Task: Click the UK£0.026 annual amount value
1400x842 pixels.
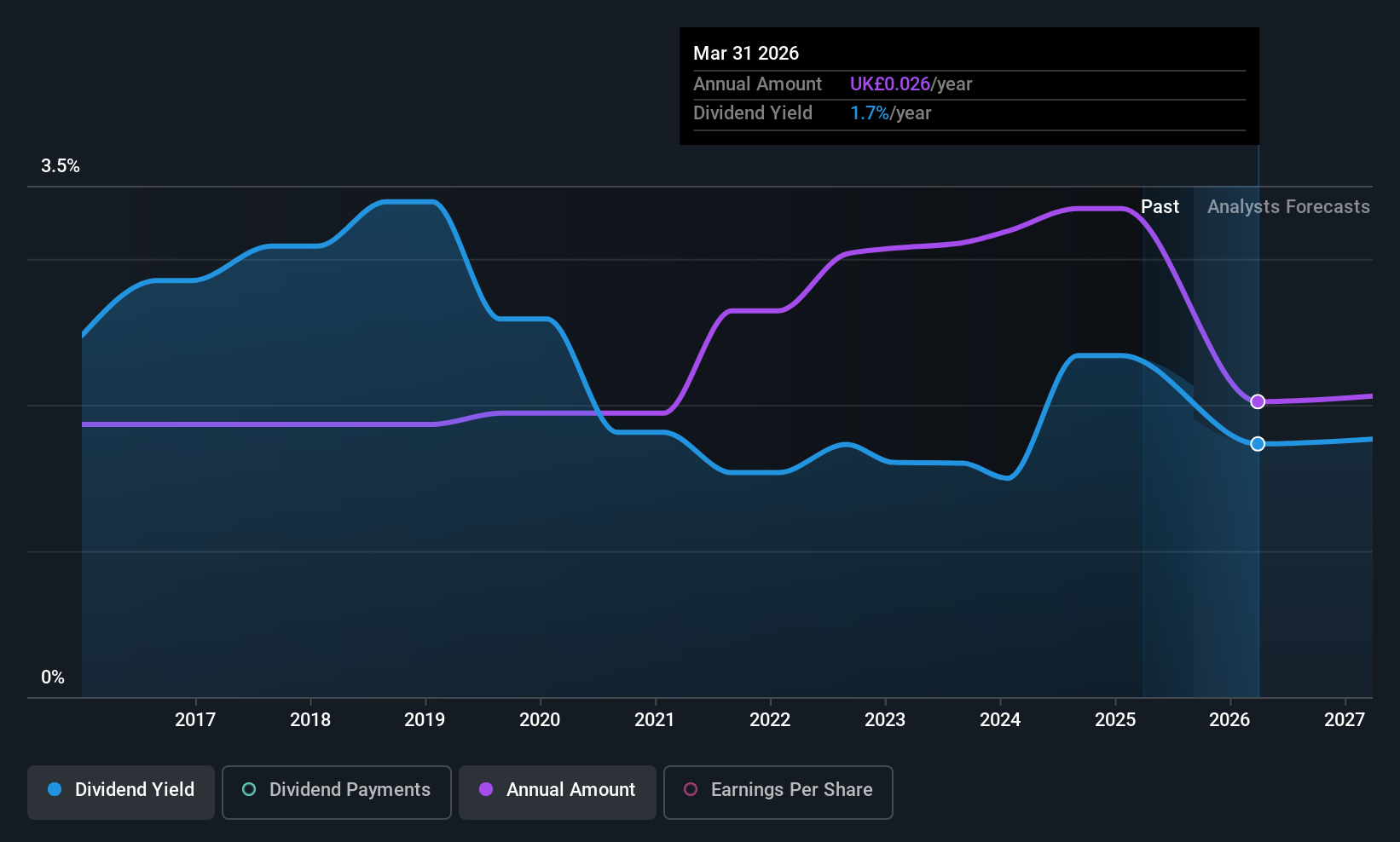Action: click(889, 84)
